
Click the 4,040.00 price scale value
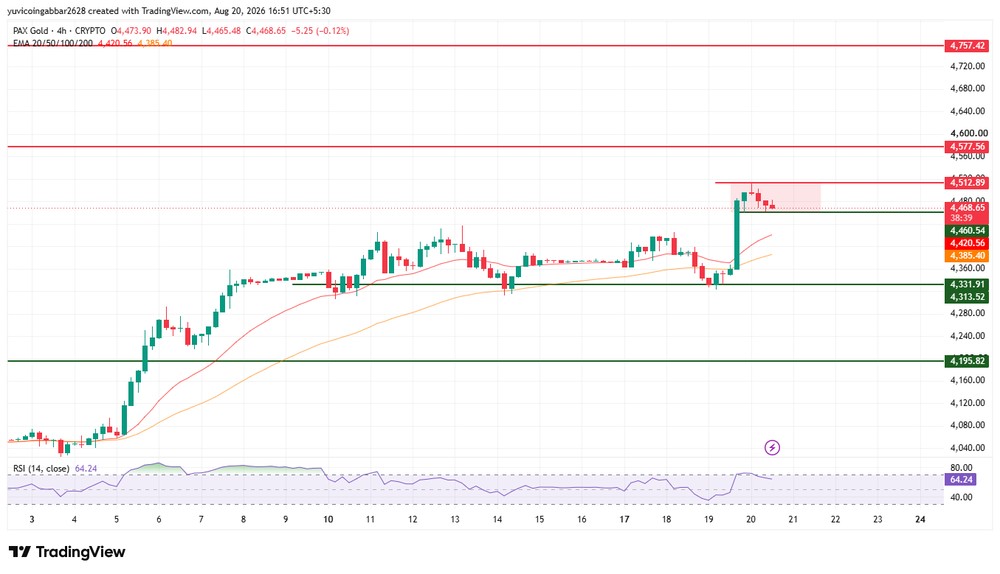pos(967,448)
